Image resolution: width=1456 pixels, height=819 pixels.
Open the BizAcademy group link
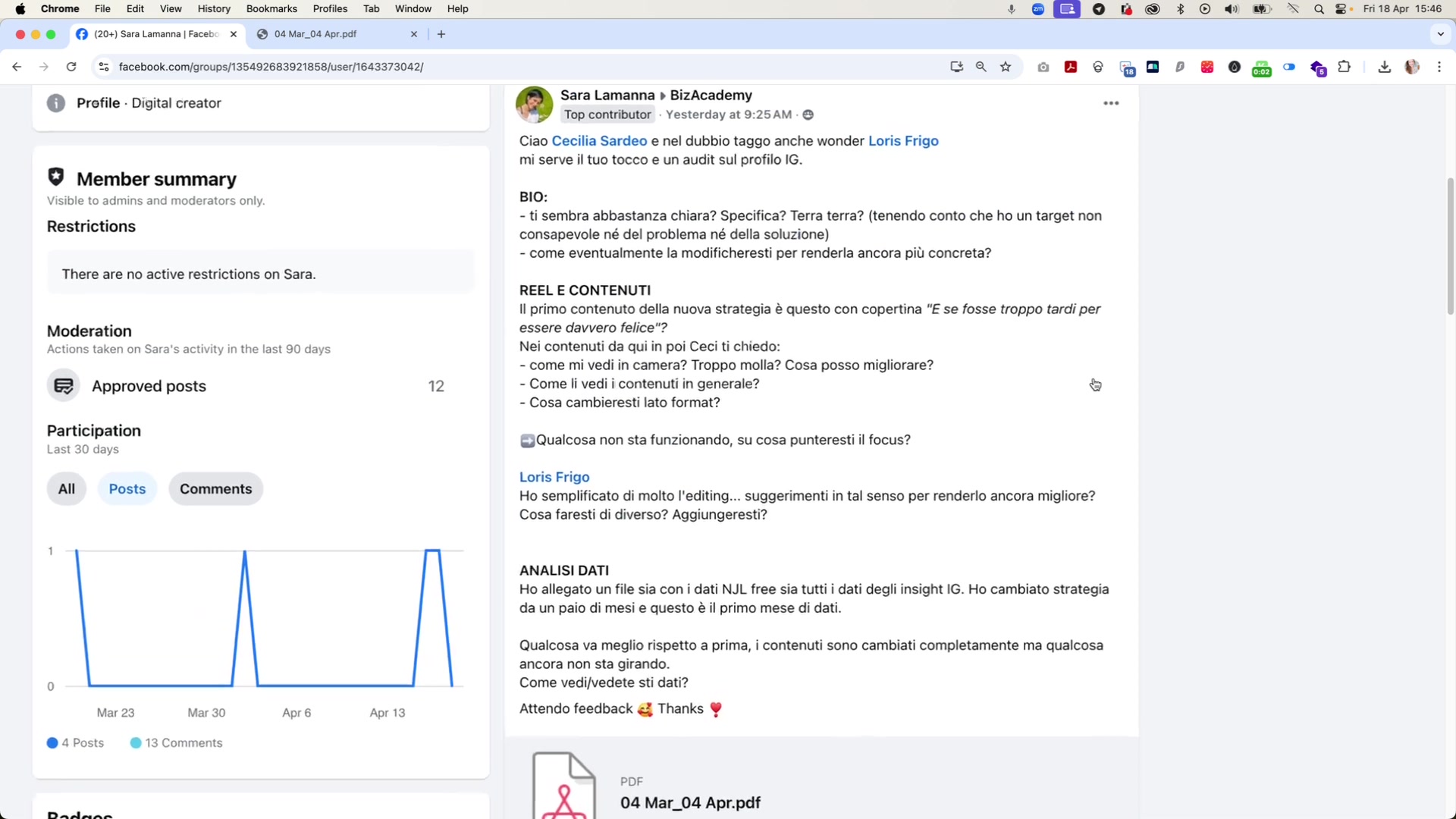click(711, 96)
